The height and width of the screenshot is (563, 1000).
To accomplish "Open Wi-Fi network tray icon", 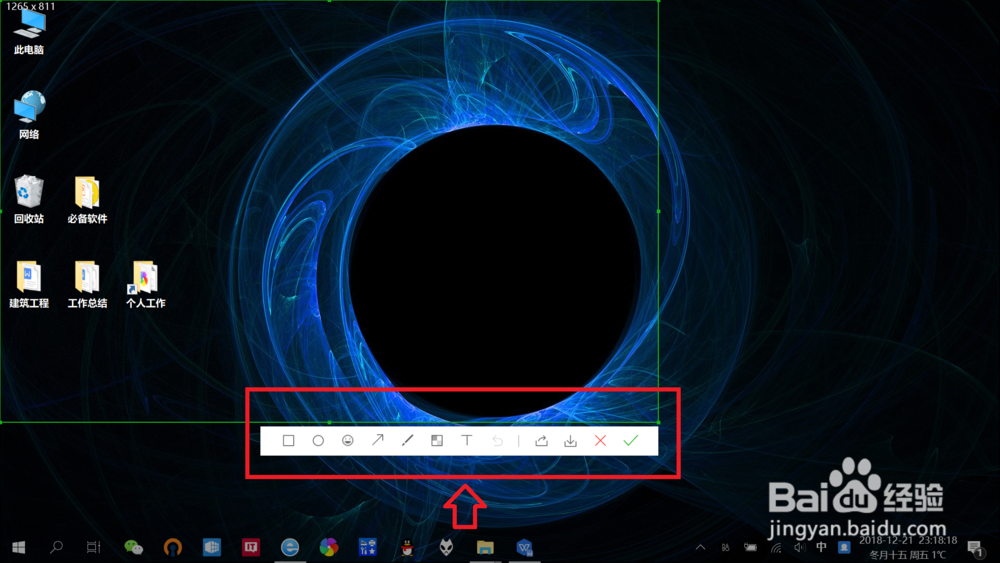I will click(x=776, y=547).
